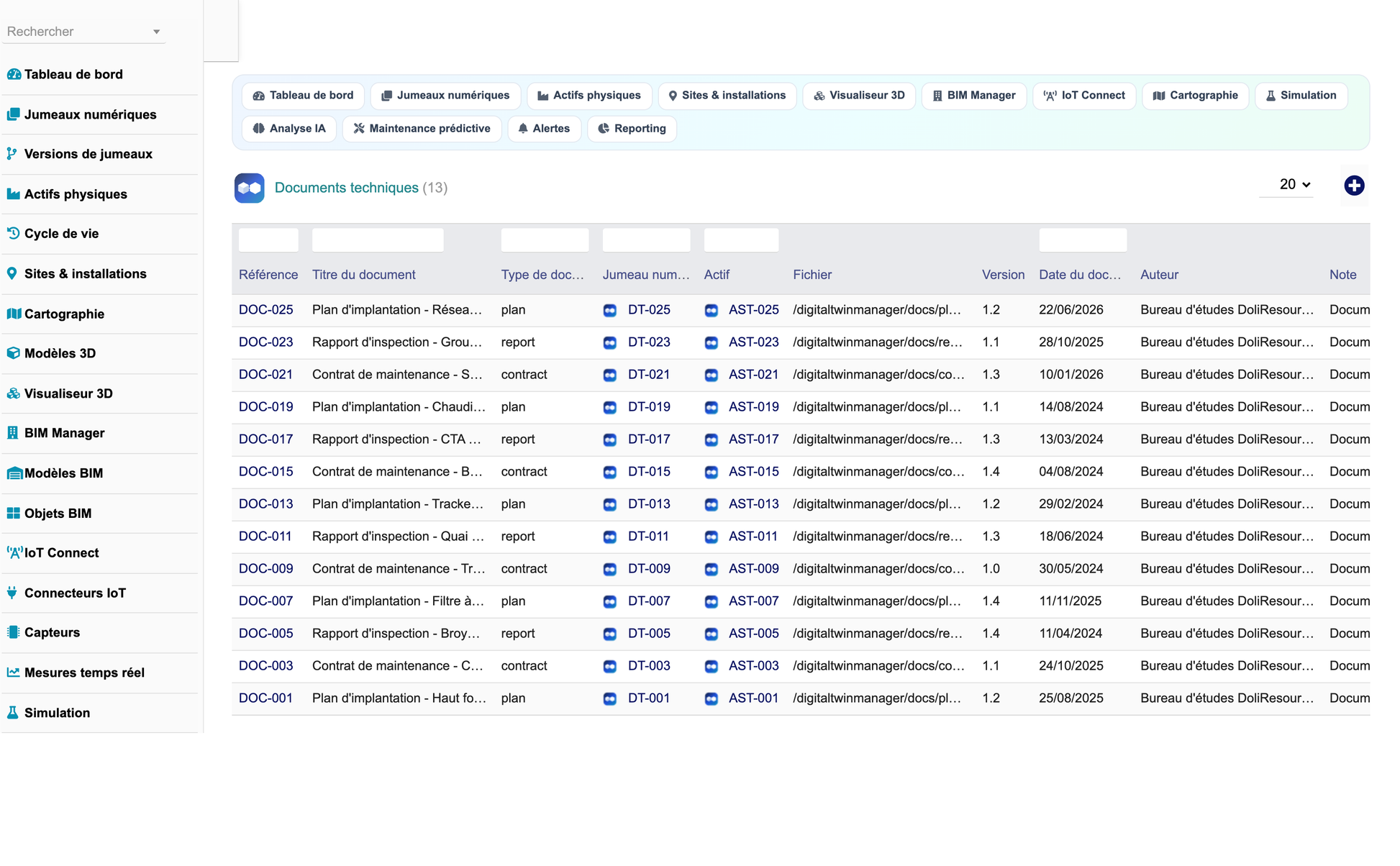This screenshot has height=866, width=1400.
Task: Click the Cartographie sidebar map icon
Action: coord(14,314)
